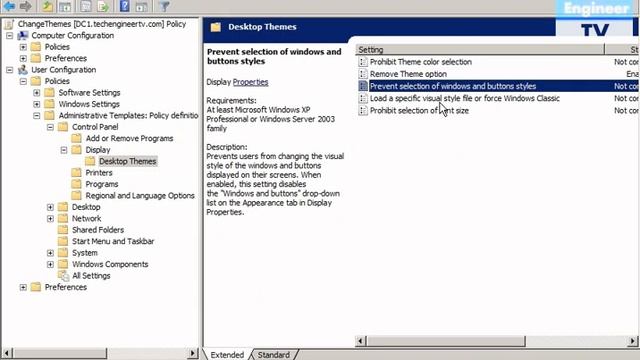
Task: Click tree pane scrollbar left arrow
Action: tap(7, 353)
